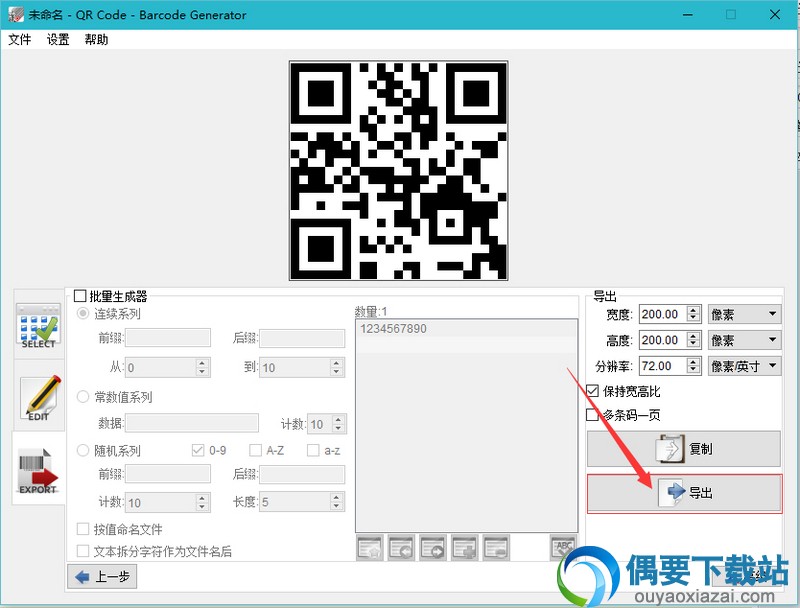800x608 pixels.
Task: Toggle the a-z lowercase checkbox
Action: click(313, 450)
